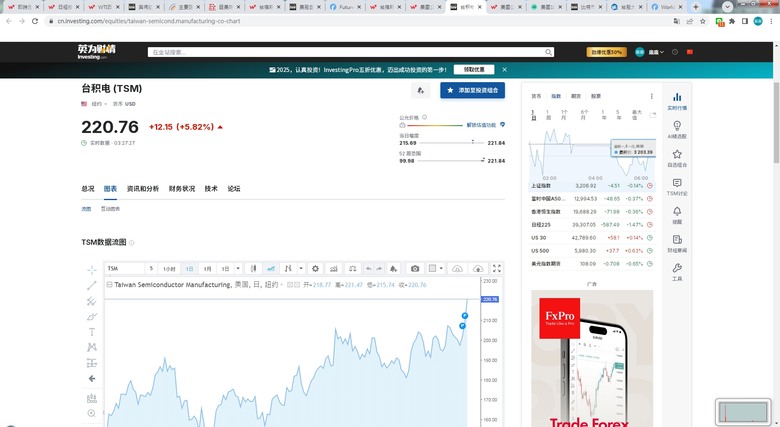Open the 上证指数 row in market list
This screenshot has height=427, width=780.
coord(592,186)
